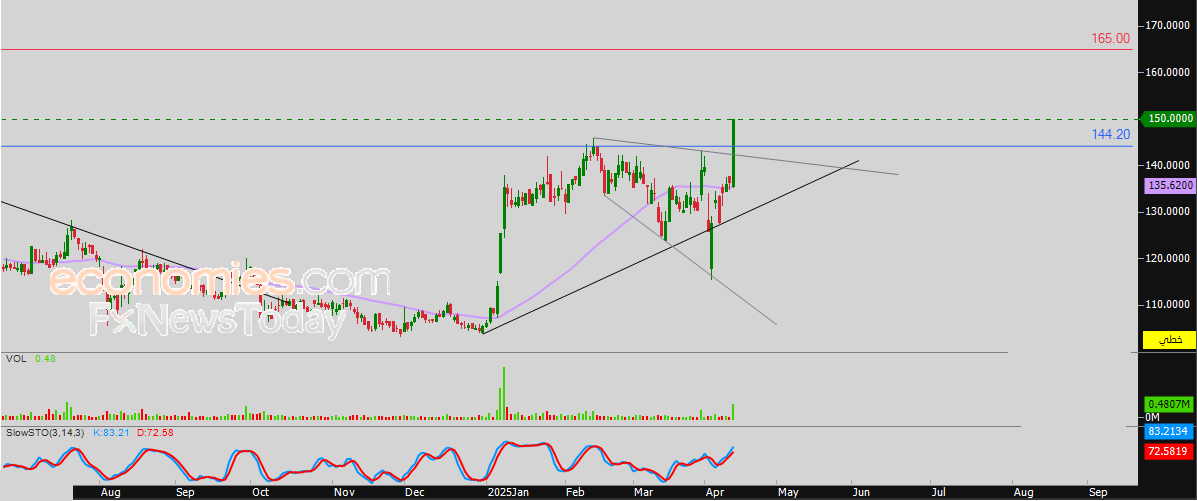This screenshot has height=501, width=1197.
Task: Click the tallest green volume bar in January
Action: 504,393
